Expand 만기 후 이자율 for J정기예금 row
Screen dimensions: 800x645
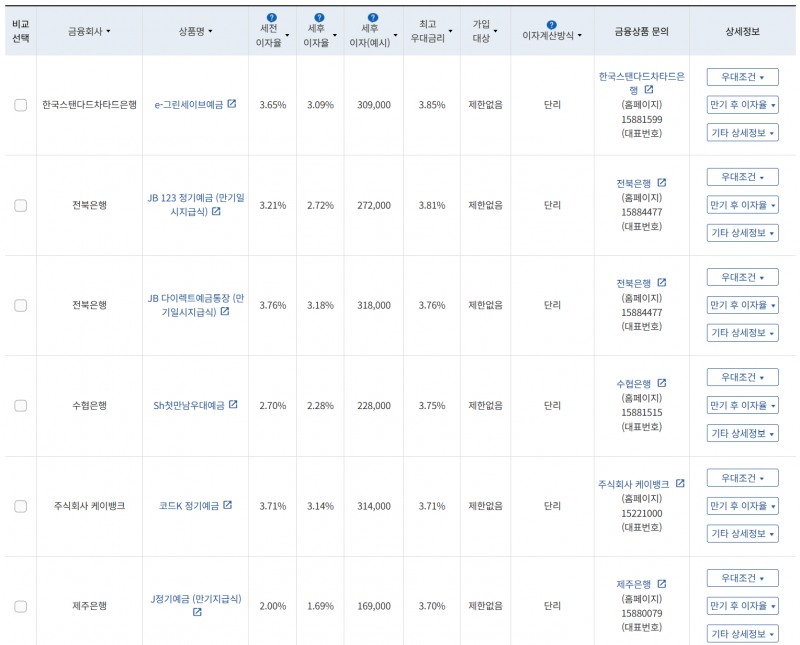point(742,606)
